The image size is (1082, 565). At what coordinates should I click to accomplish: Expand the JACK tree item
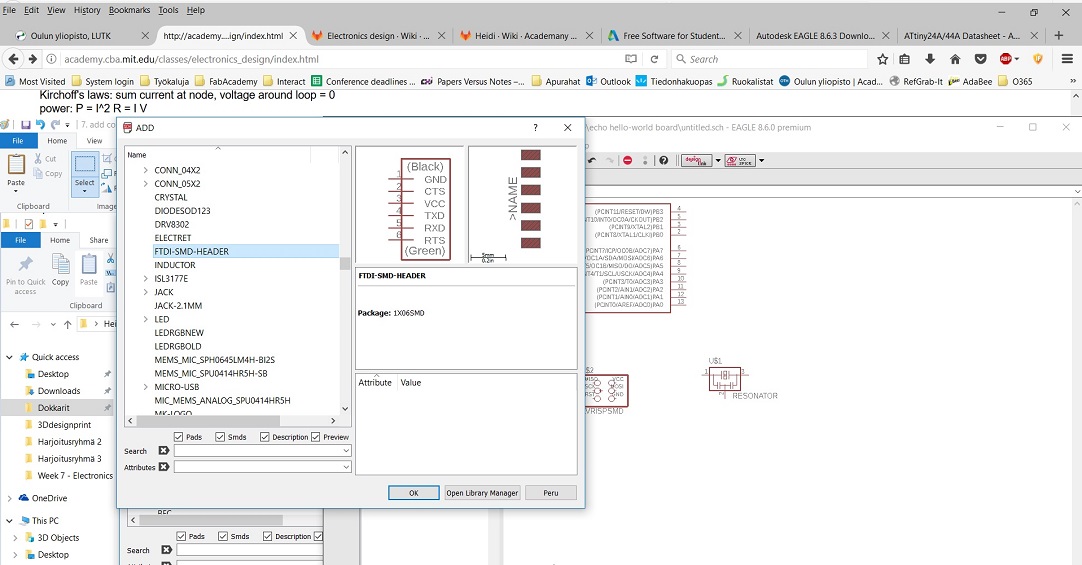coord(146,292)
